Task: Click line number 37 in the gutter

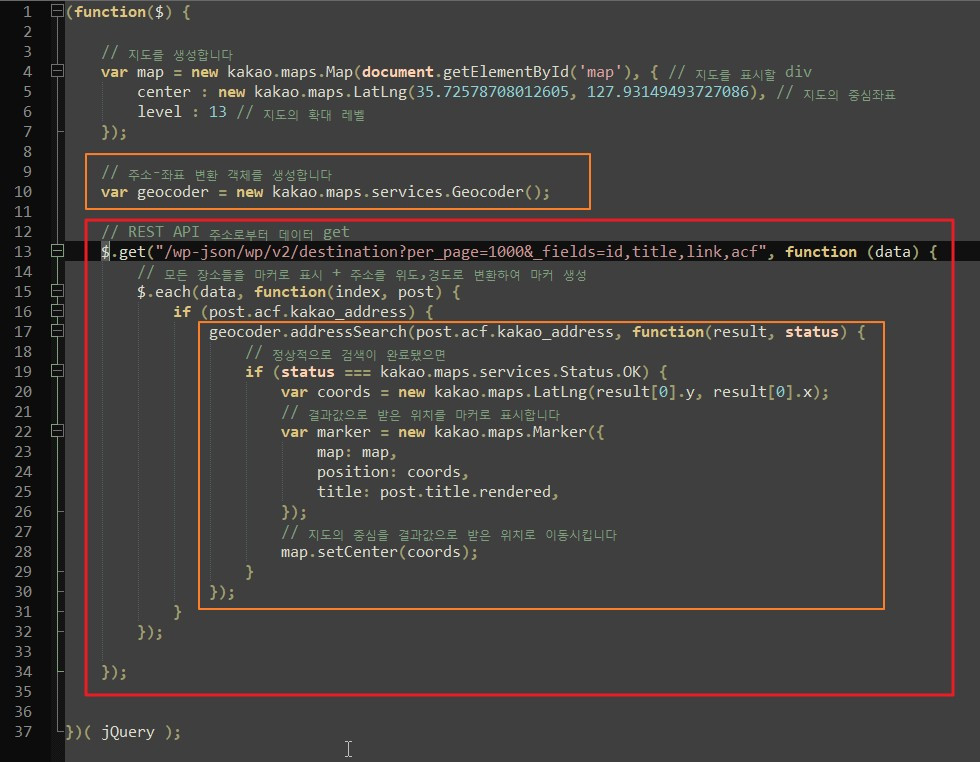Action: (22, 732)
